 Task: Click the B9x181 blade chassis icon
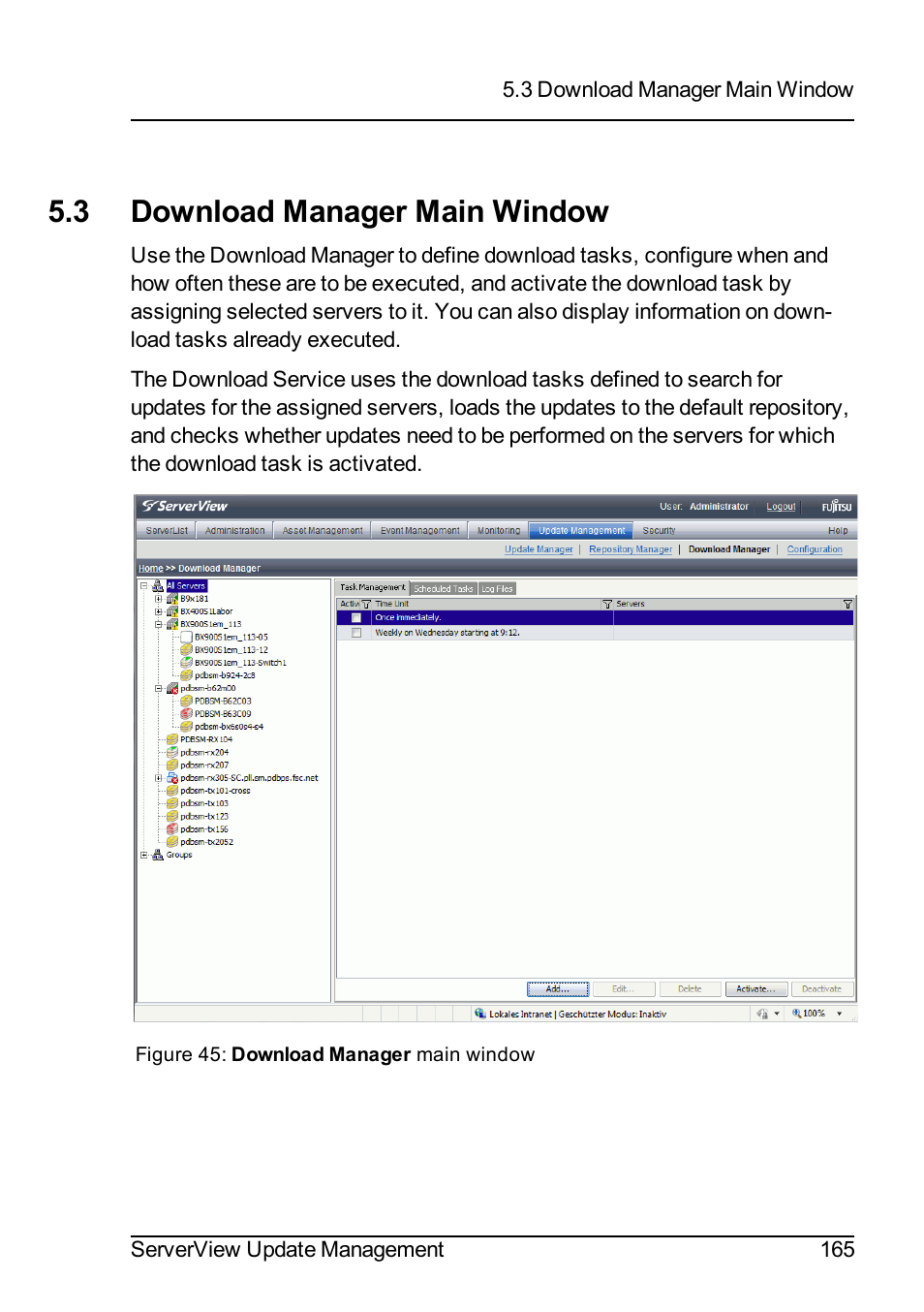click(x=172, y=599)
